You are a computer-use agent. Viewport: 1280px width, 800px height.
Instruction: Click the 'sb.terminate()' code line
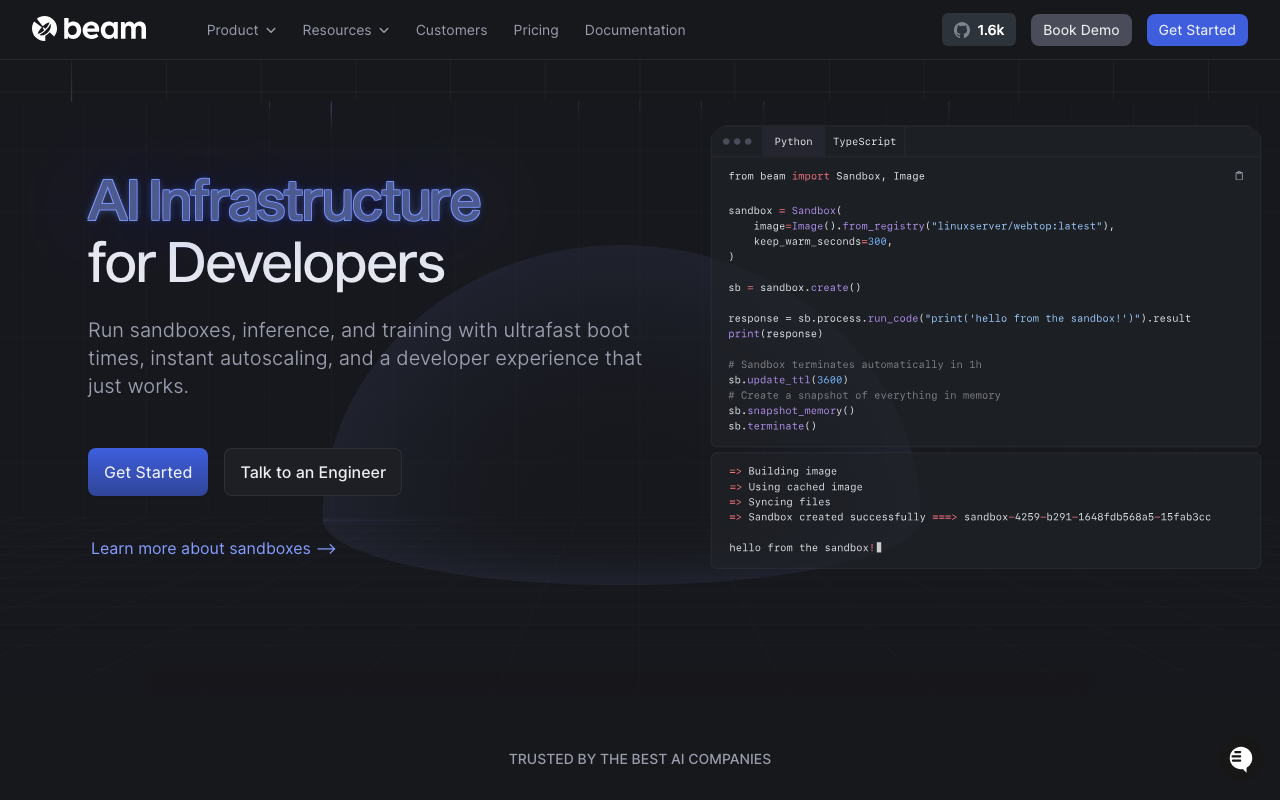pos(772,426)
